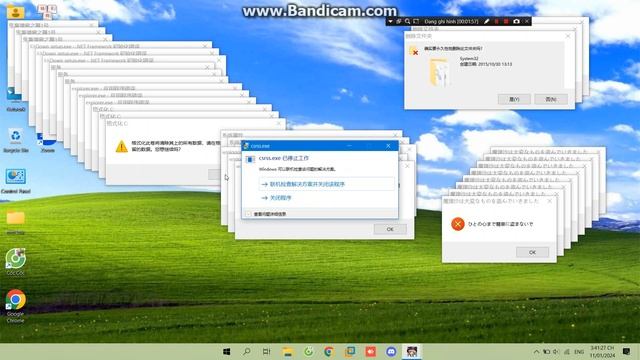Select the active anime-avatar taskbar app

[x=412, y=351]
